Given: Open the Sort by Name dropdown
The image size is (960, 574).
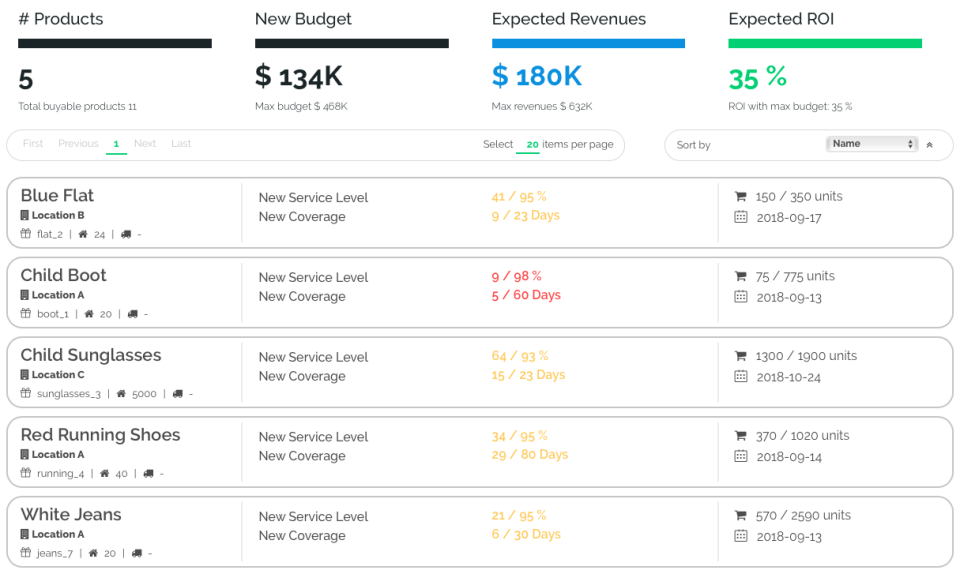Looking at the screenshot, I should point(872,144).
